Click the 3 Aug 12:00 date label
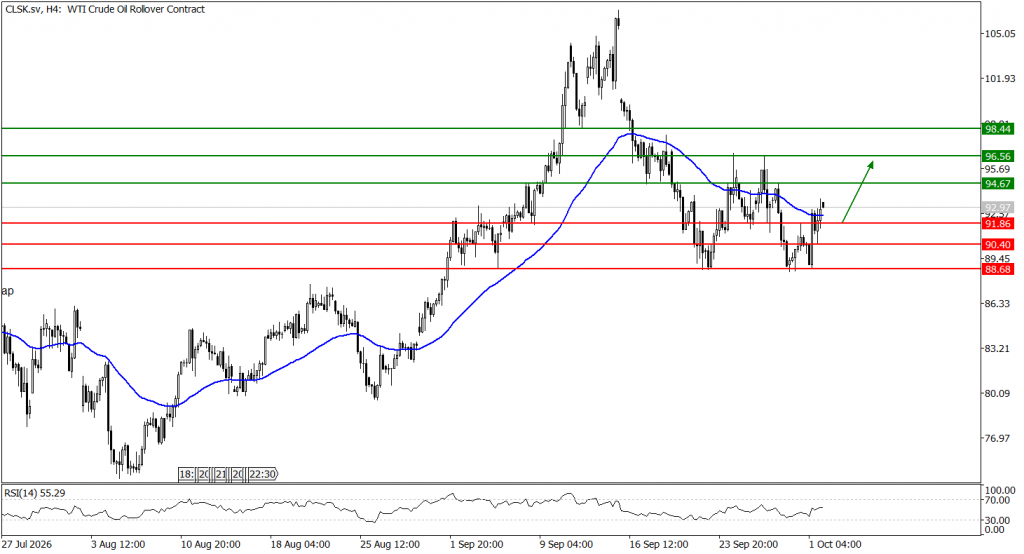Viewport: 1024px width, 554px height. 118,544
